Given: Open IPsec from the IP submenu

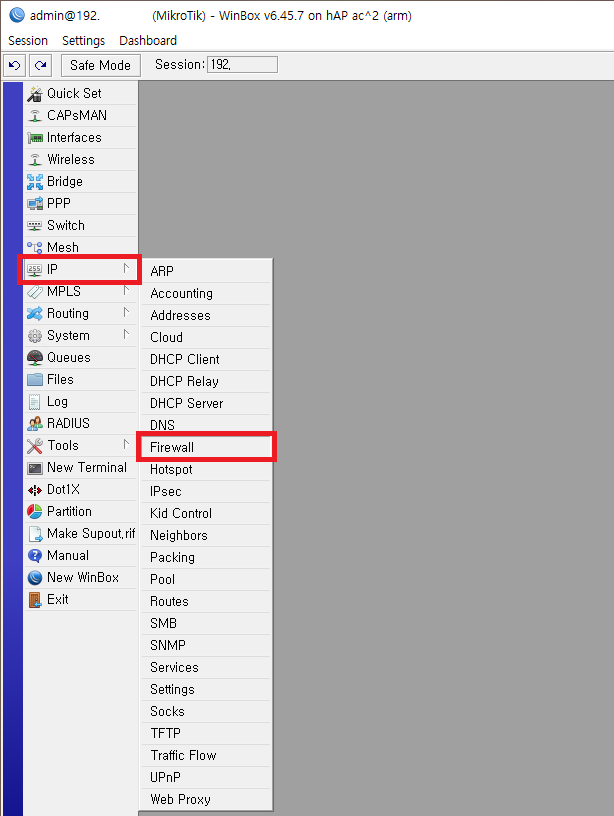Looking at the screenshot, I should pos(206,491).
